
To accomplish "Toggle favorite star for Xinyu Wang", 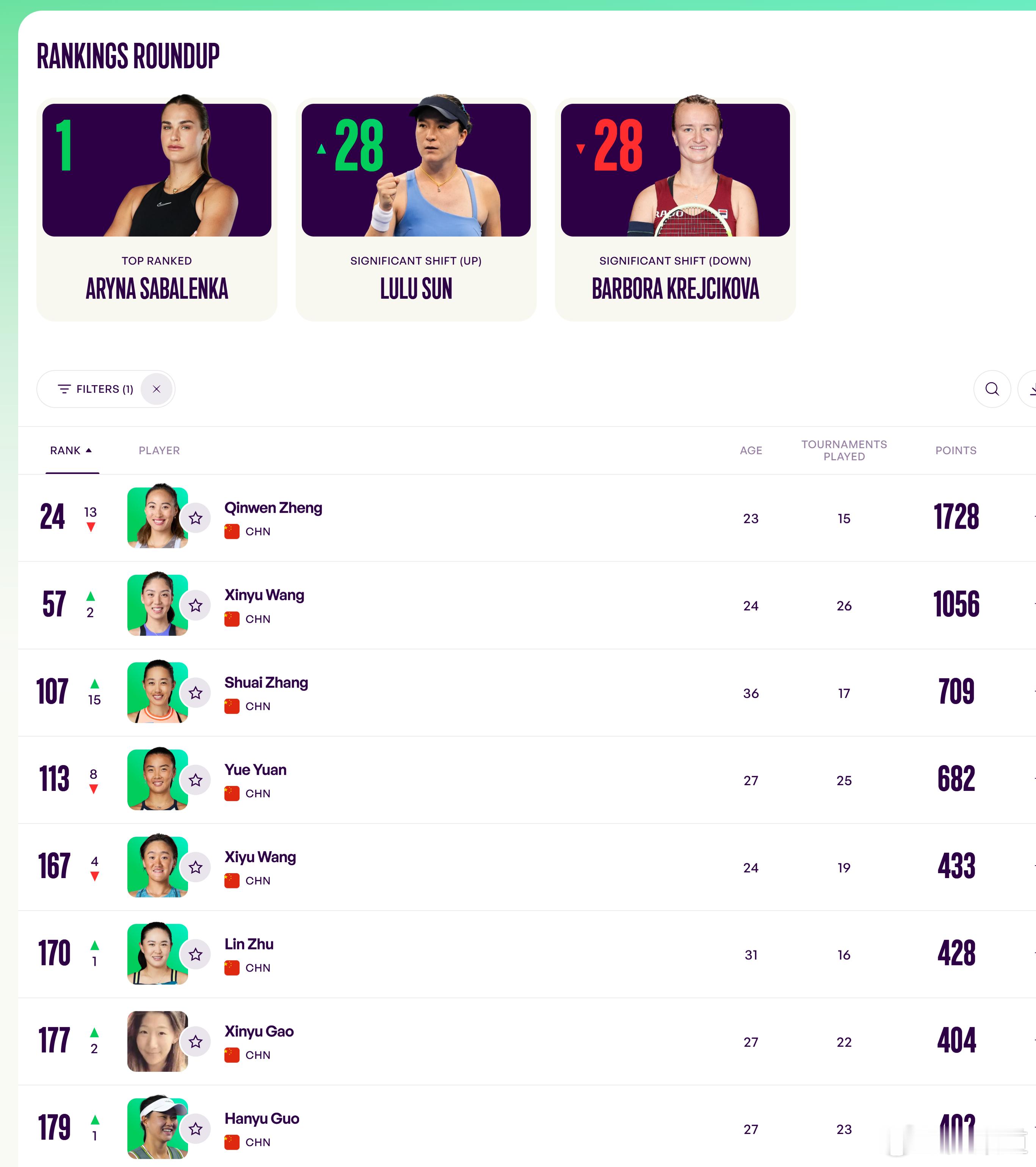I will point(196,605).
